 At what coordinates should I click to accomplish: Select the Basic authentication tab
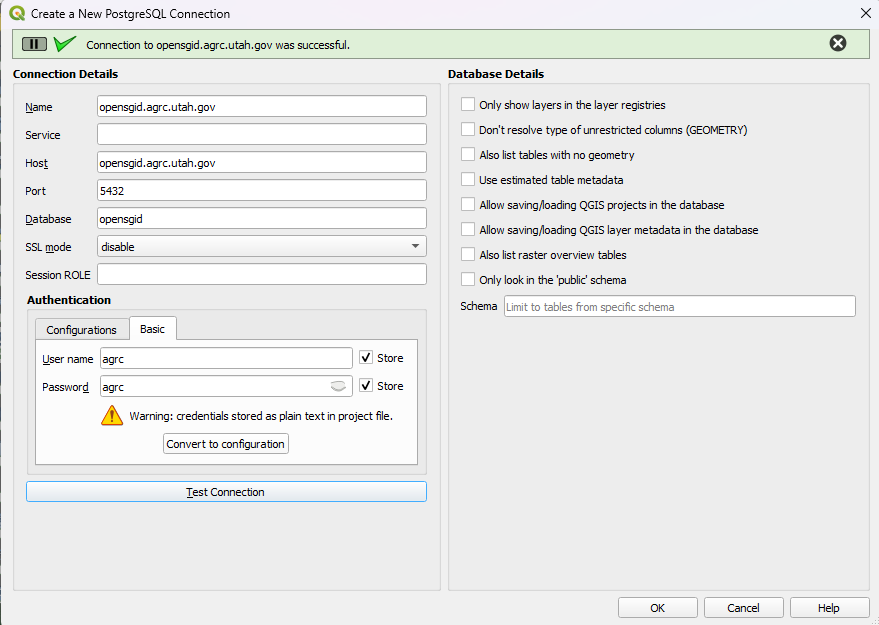[x=152, y=328]
